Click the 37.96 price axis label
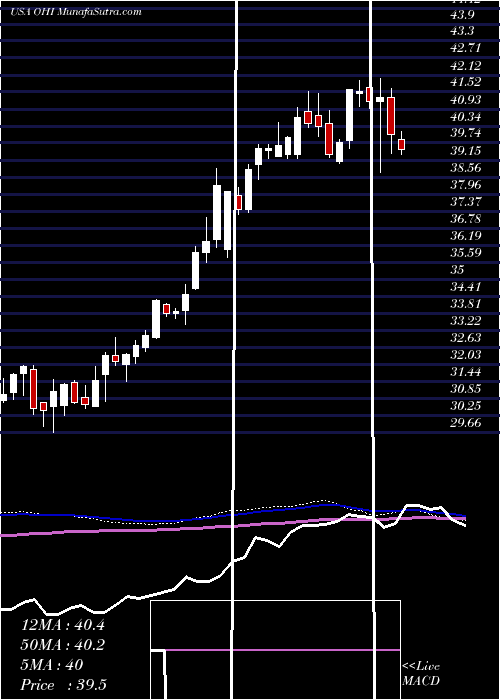The width and height of the screenshot is (500, 700). click(x=467, y=185)
